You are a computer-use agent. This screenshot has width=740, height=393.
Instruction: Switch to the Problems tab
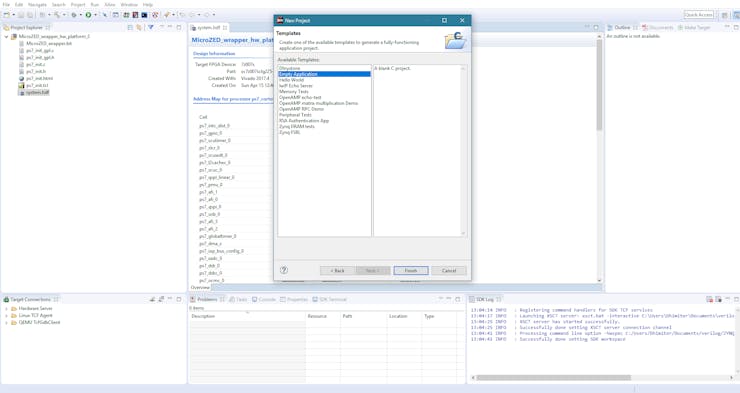pyautogui.click(x=207, y=300)
